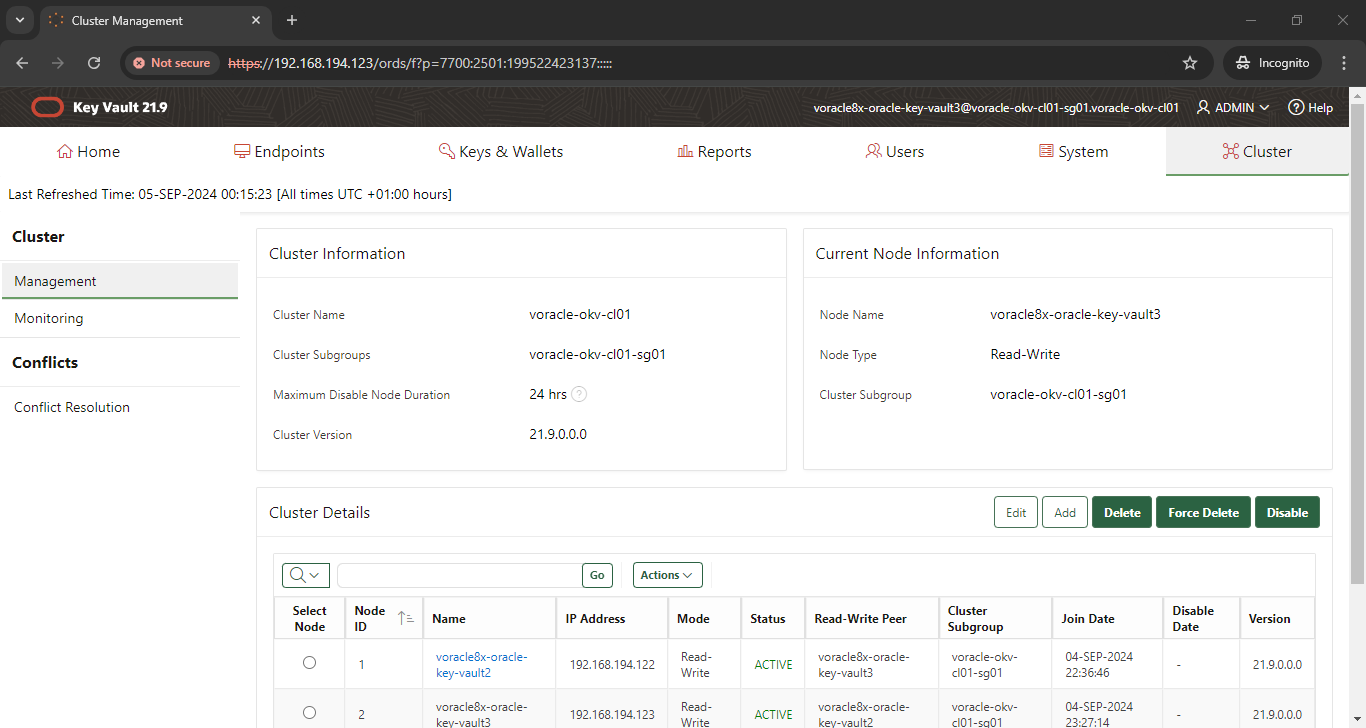Viewport: 1366px width, 728px height.
Task: Click the Add button
Action: 1065,512
